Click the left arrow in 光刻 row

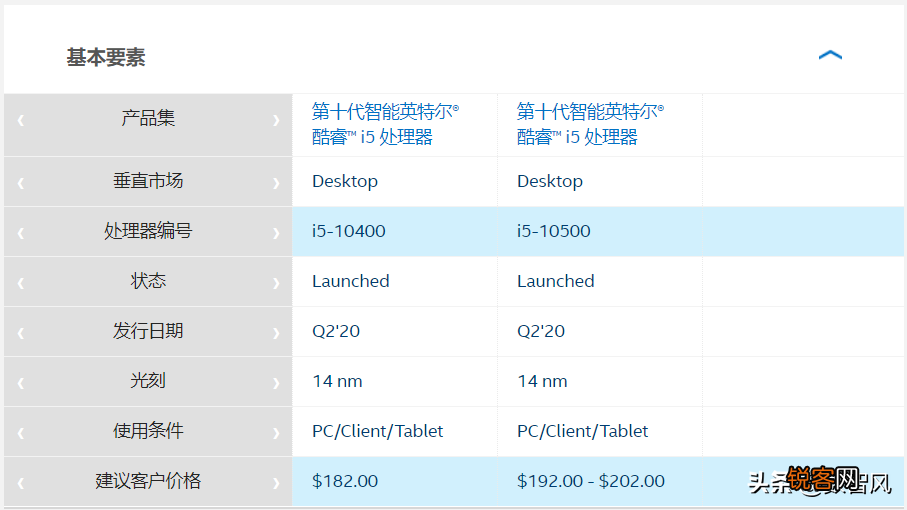[21, 383]
